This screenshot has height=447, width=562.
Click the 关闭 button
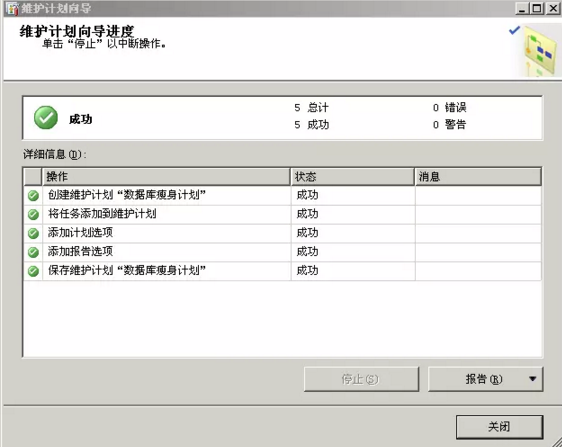click(499, 427)
